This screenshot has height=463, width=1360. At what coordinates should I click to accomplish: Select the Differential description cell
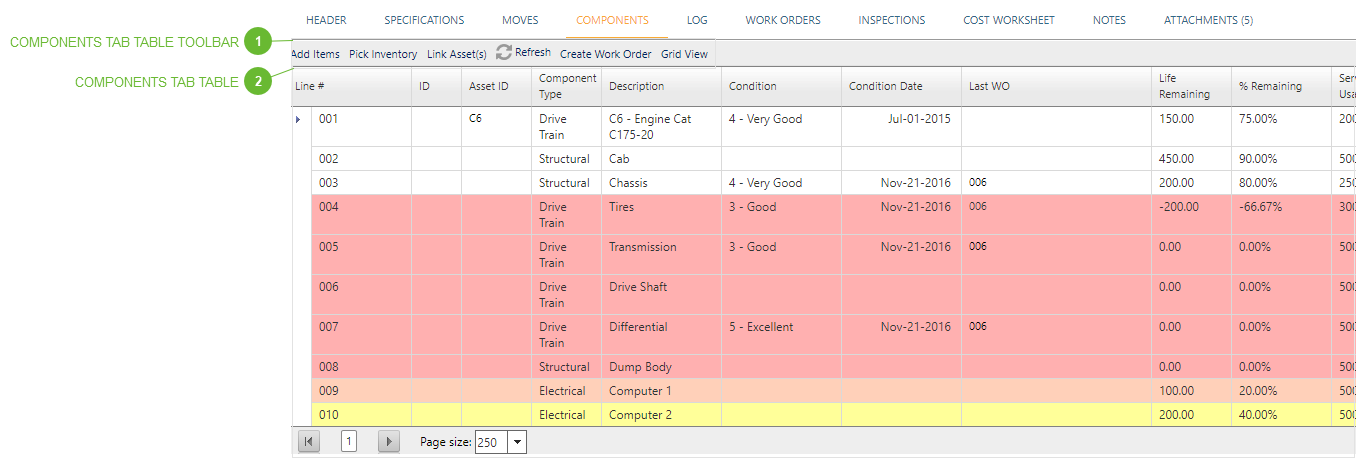pyautogui.click(x=662, y=335)
